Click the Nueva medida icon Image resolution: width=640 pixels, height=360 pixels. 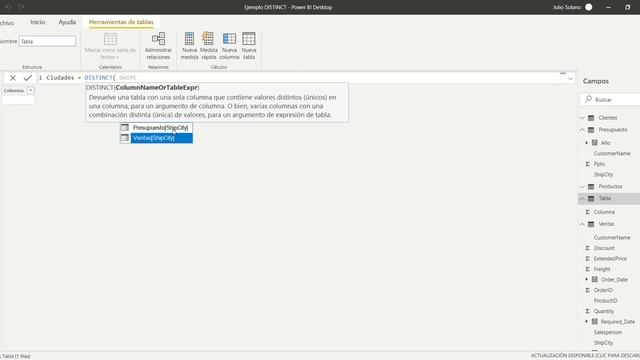[189, 38]
